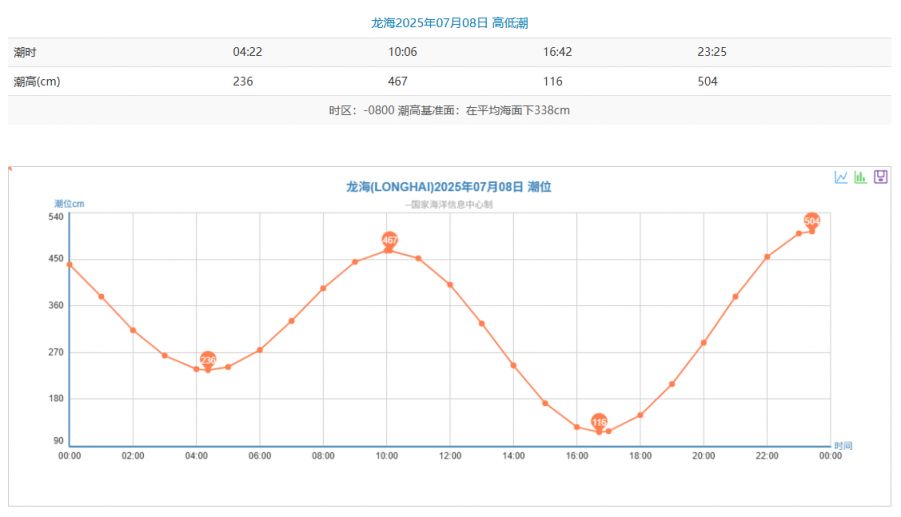This screenshot has width=901, height=517.
Task: Click the 04:22 tide time cell
Action: [x=247, y=52]
